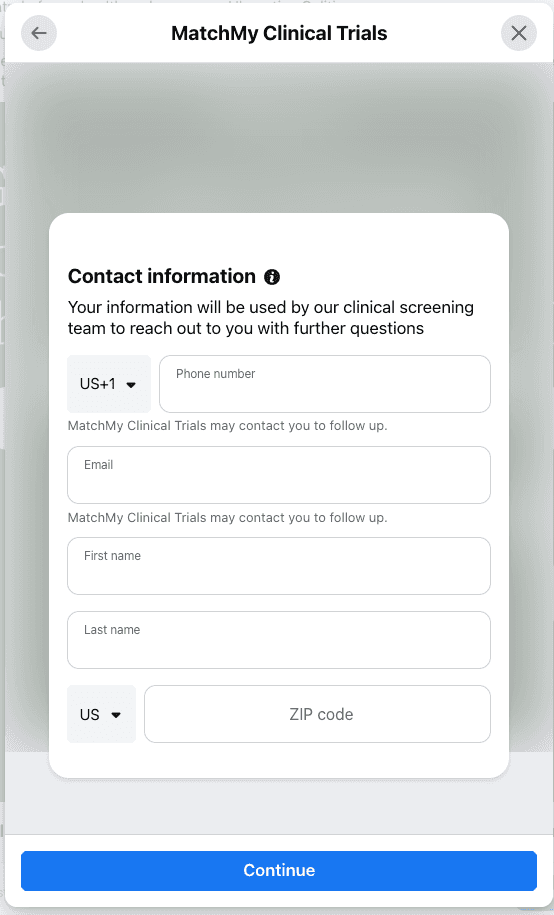Select the Contact information heading
Screen dimensions: 554x915
[x=162, y=276]
